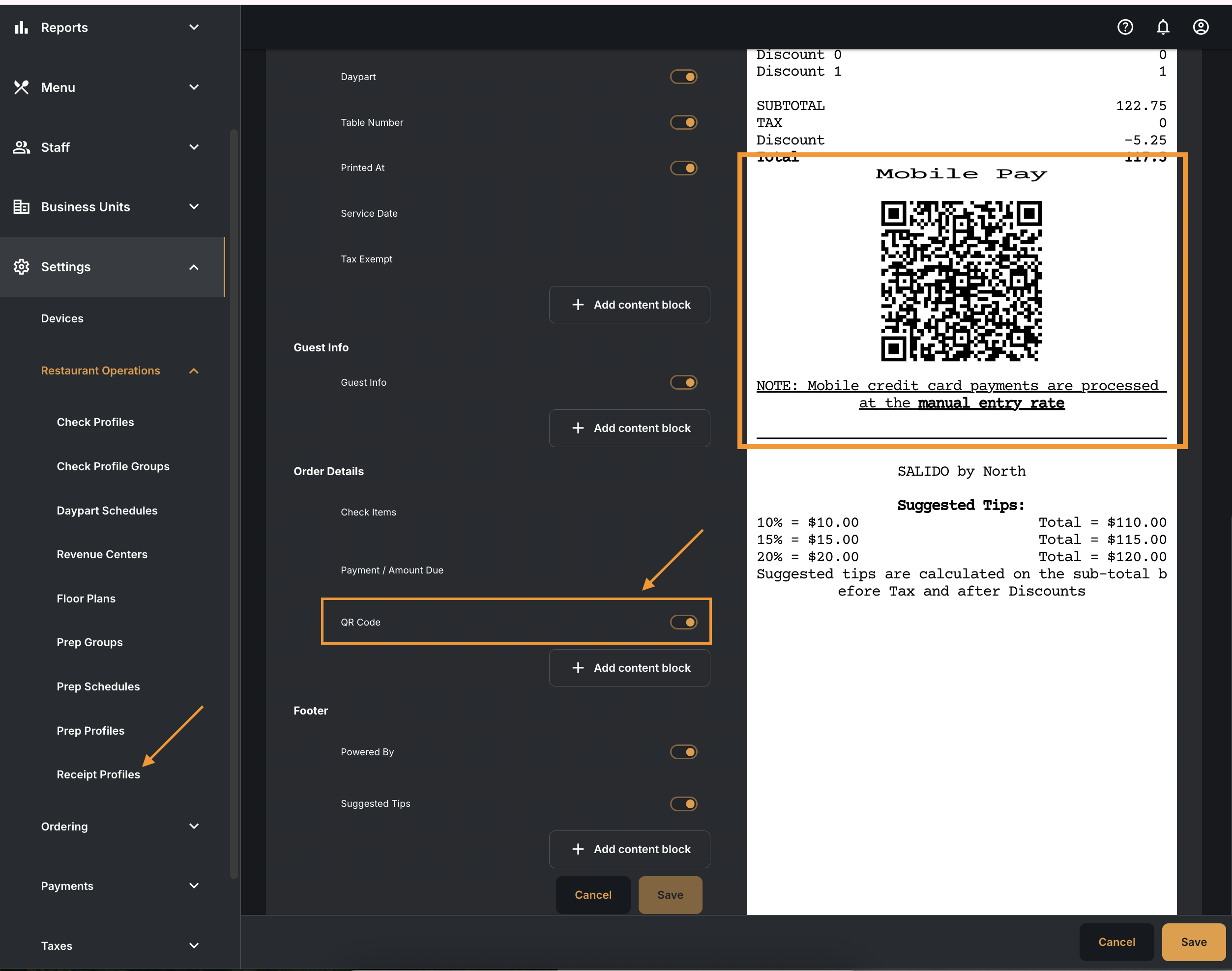Screen dimensions: 1232x971
Task: Go to Daypart Schedules
Action: click(x=107, y=511)
